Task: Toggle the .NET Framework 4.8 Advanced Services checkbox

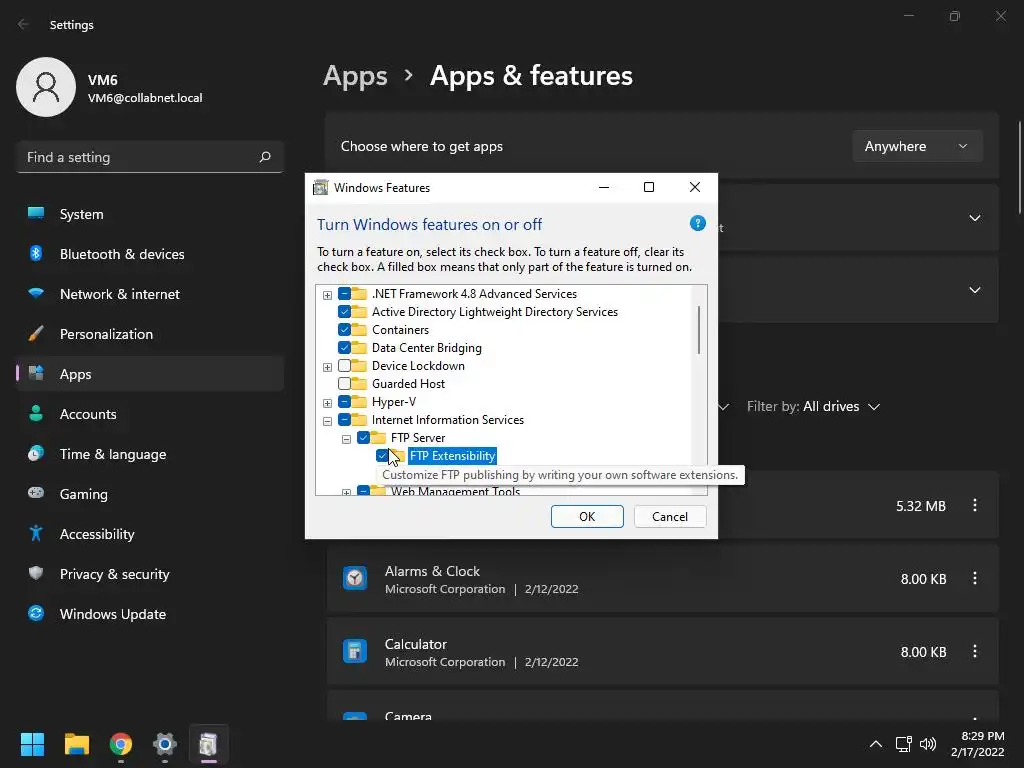Action: click(344, 294)
